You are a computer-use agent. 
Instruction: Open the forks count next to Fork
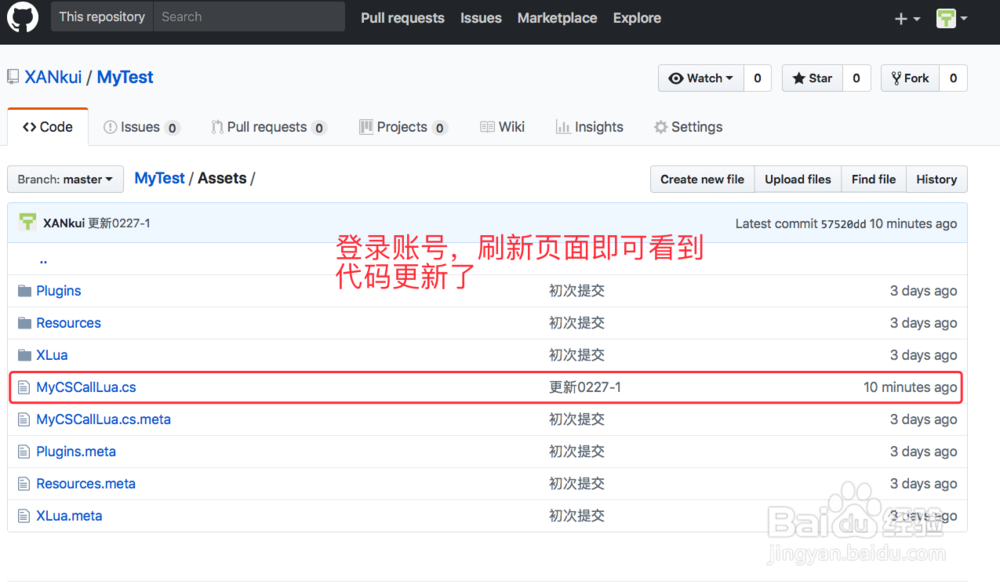point(953,78)
